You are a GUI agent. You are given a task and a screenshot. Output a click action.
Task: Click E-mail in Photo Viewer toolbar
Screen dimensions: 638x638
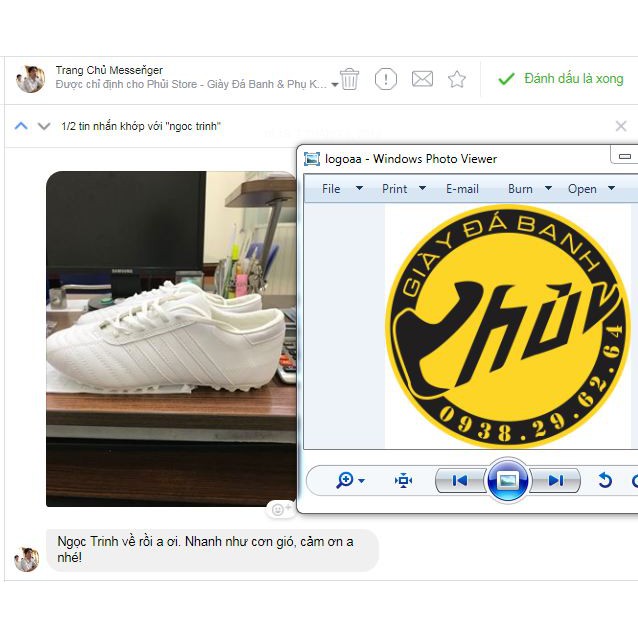(x=462, y=188)
